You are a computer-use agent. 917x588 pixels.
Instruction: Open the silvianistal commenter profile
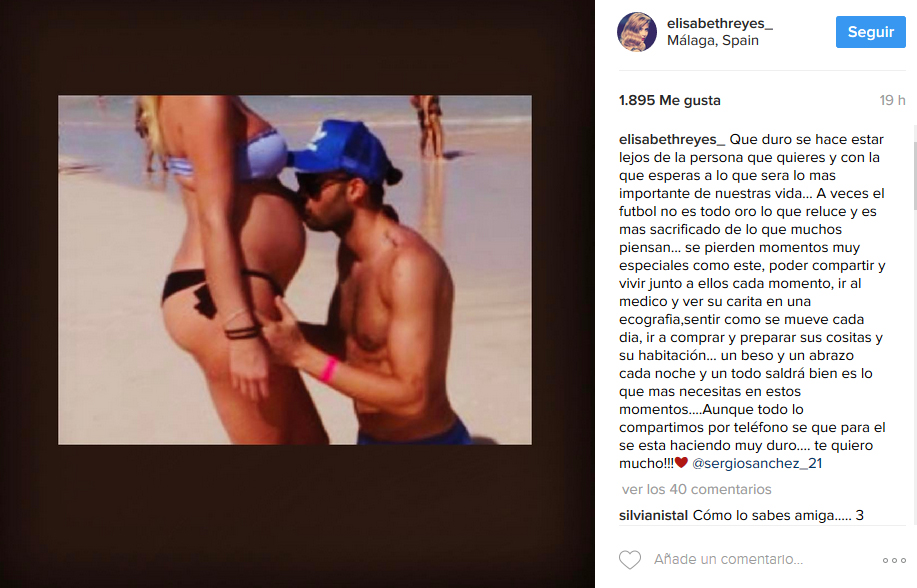pos(653,515)
